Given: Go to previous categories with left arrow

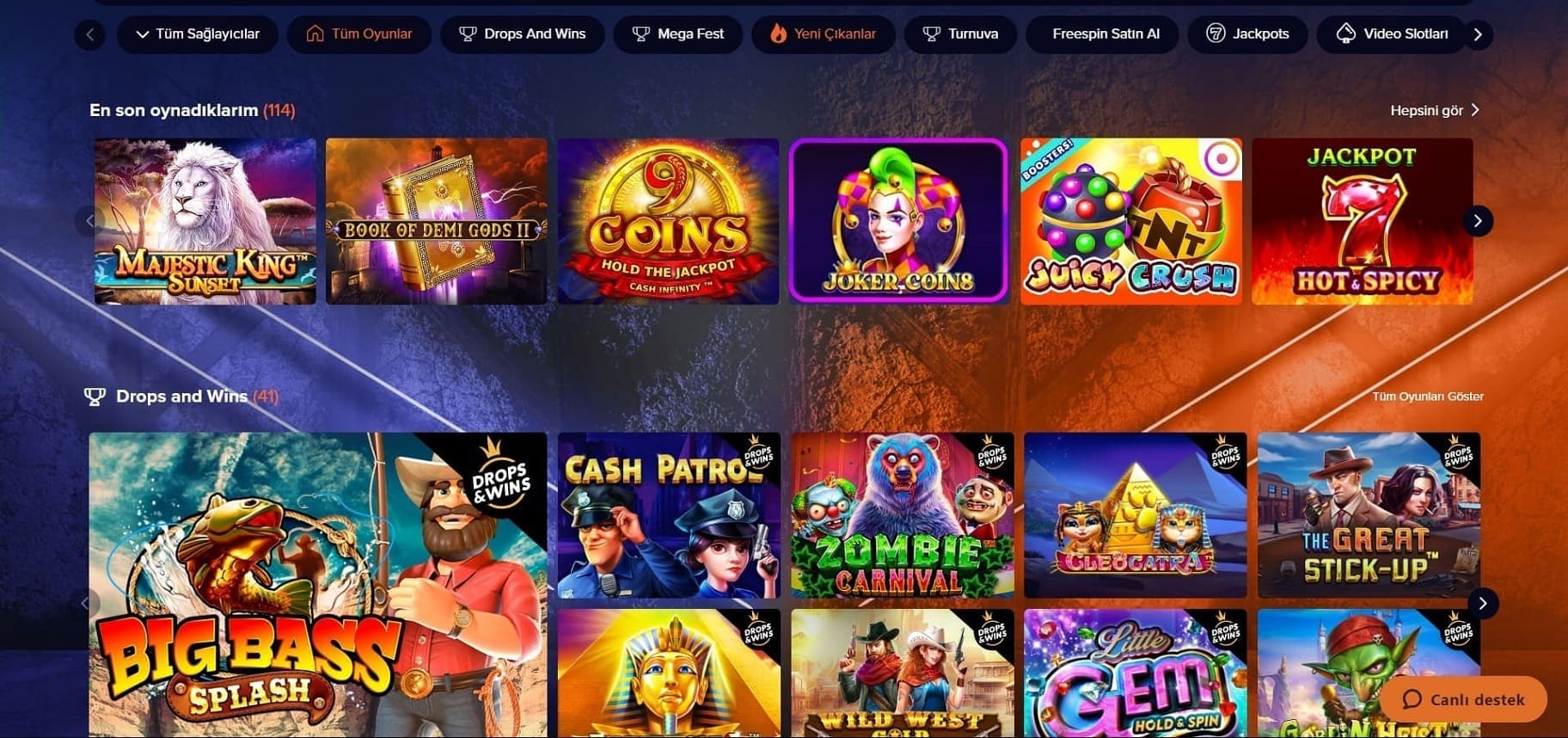Looking at the screenshot, I should [89, 34].
